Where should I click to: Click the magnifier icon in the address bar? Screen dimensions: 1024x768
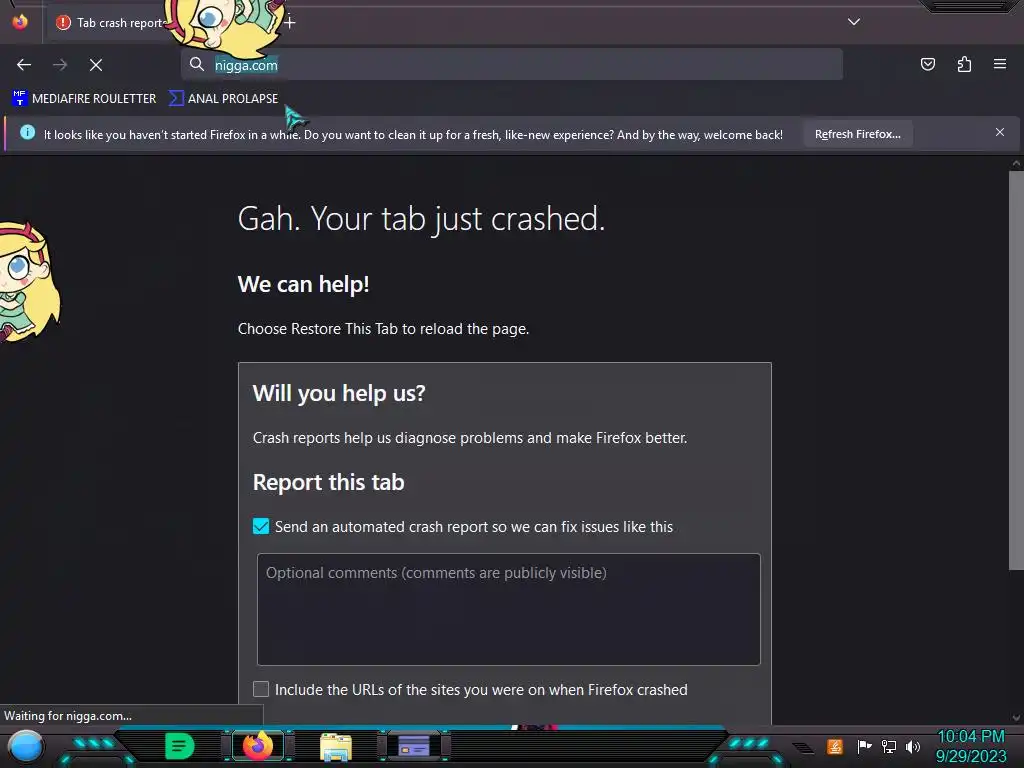[x=197, y=64]
